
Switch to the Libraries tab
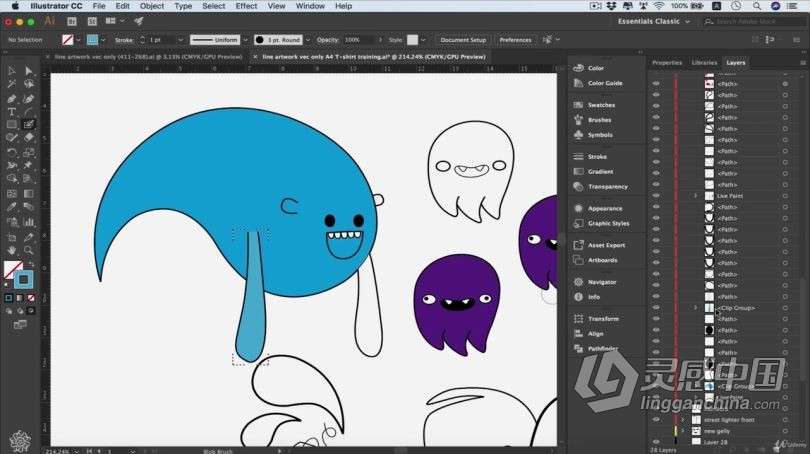(x=704, y=62)
